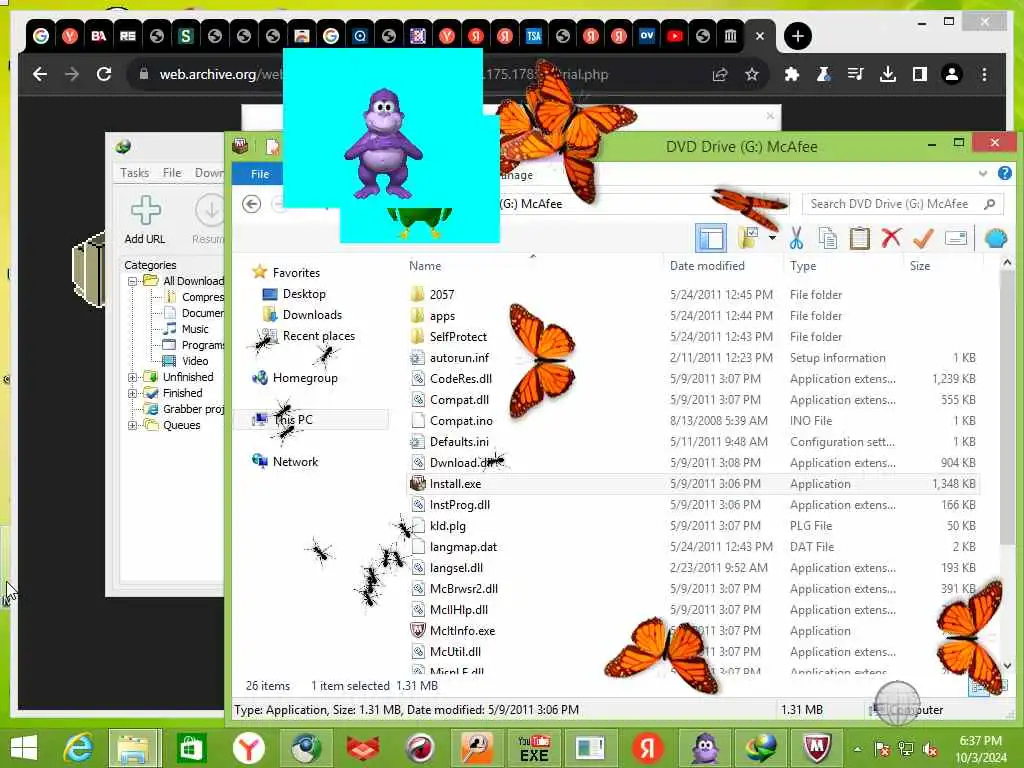Click the folder options toolbar icon

pos(748,238)
